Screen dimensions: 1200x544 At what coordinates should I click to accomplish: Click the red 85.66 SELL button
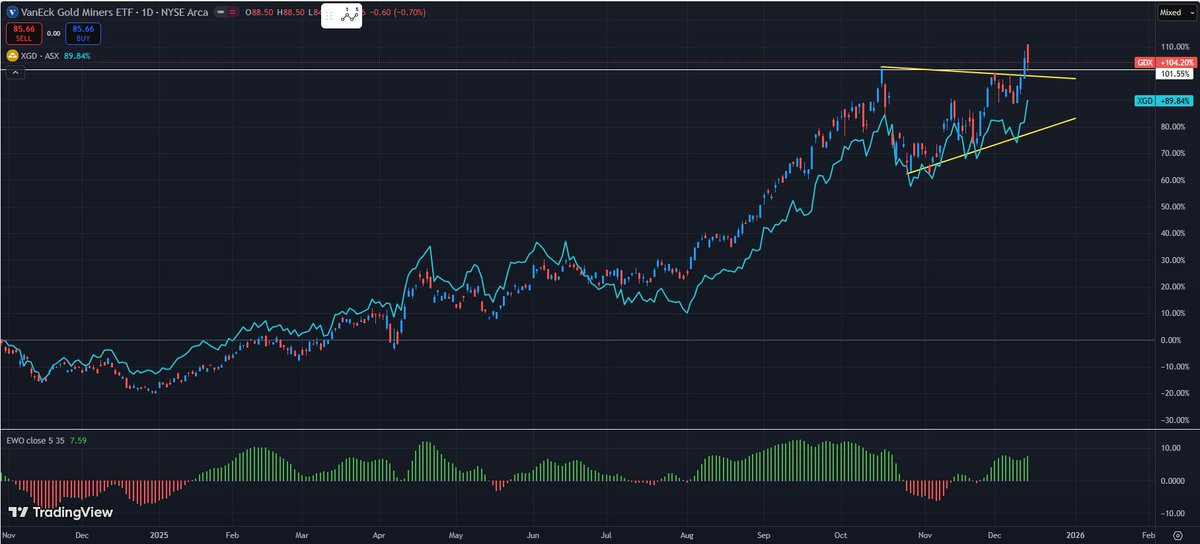(x=24, y=33)
